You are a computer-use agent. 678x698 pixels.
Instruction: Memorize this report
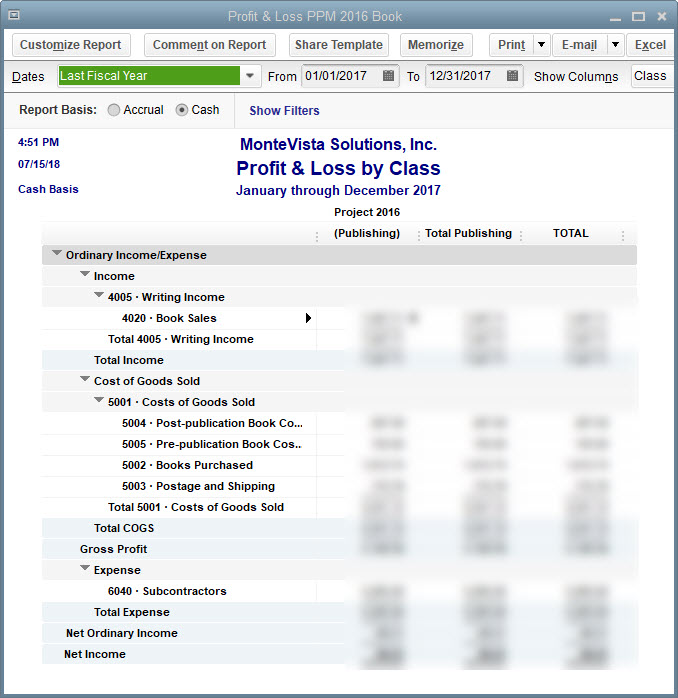pos(436,45)
